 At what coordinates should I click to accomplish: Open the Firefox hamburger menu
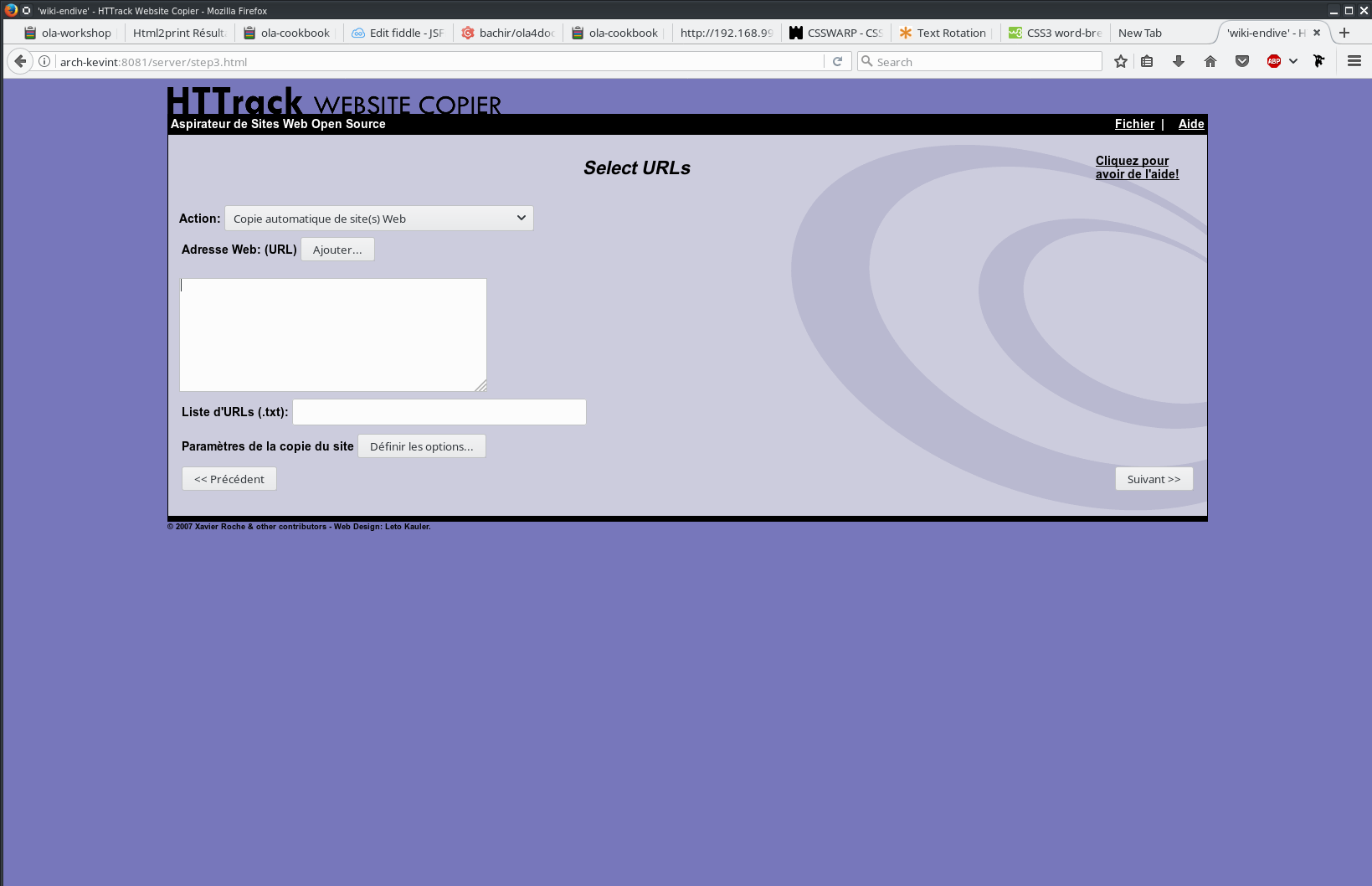[x=1354, y=61]
